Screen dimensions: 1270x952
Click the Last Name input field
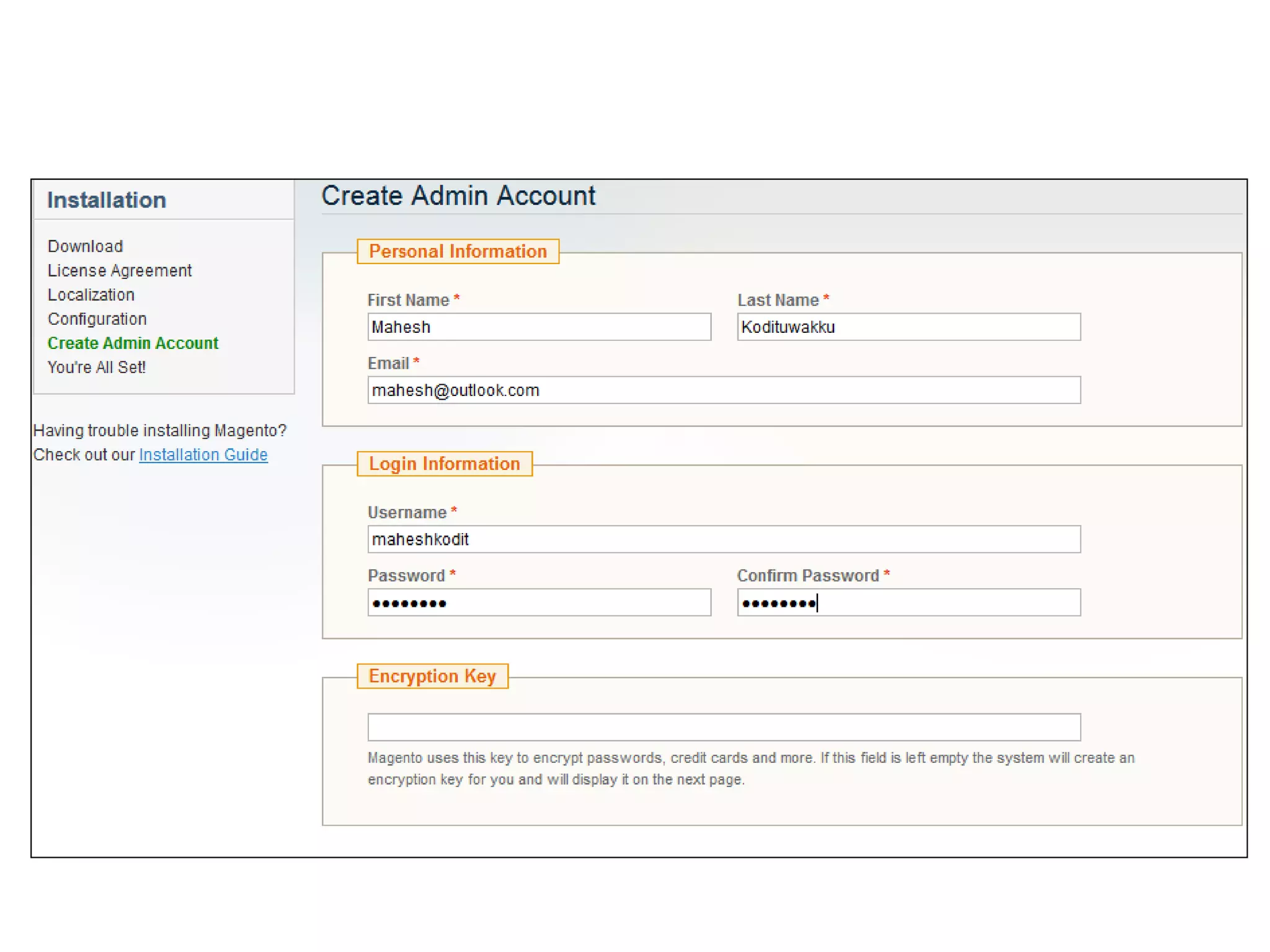click(x=908, y=327)
